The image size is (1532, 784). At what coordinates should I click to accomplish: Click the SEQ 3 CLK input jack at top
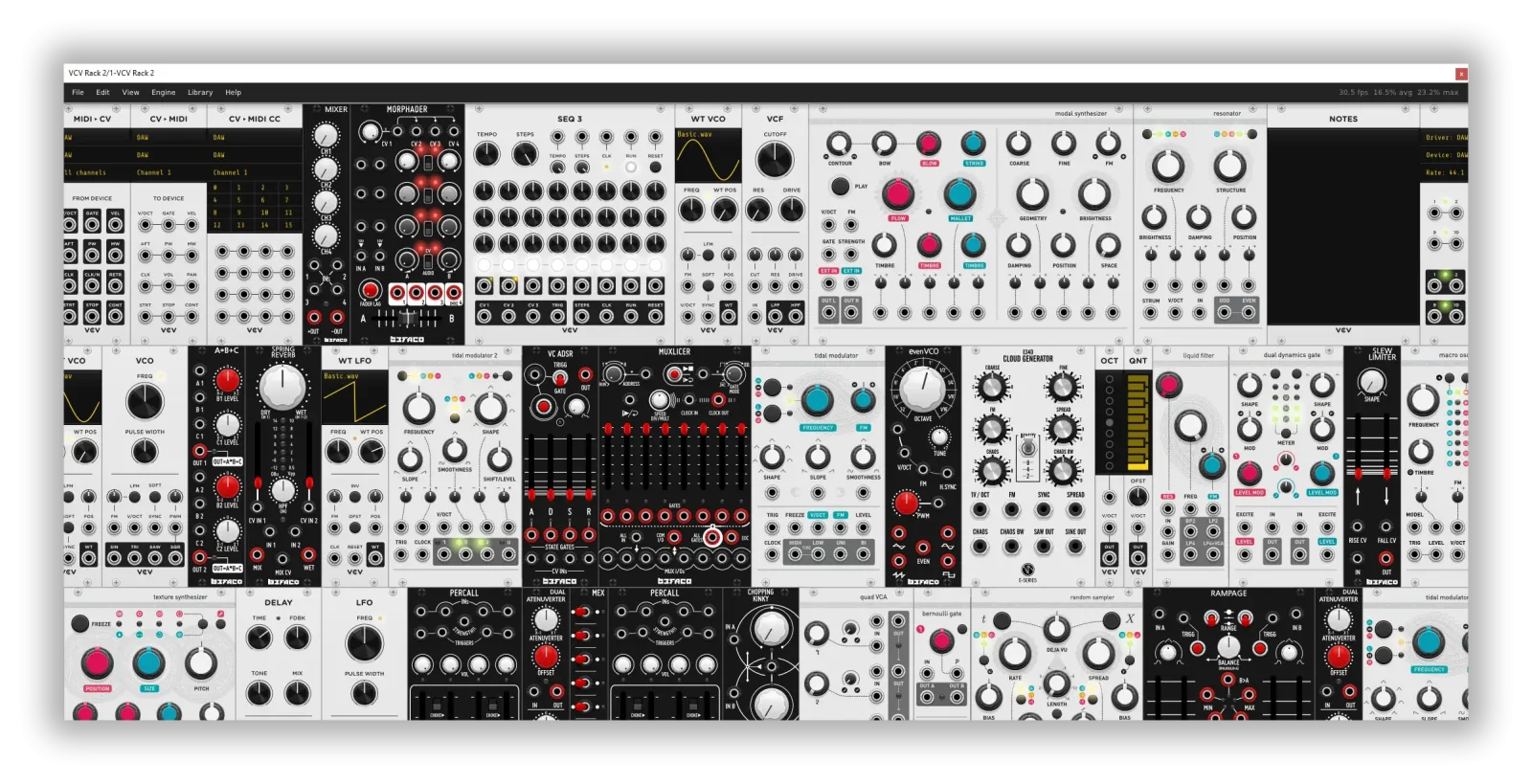click(606, 137)
